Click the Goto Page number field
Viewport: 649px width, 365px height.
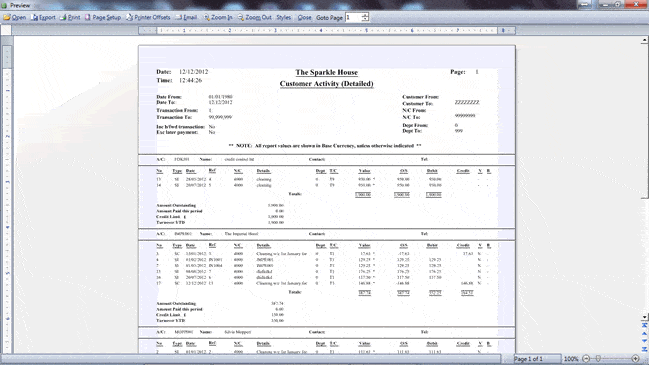click(x=353, y=17)
